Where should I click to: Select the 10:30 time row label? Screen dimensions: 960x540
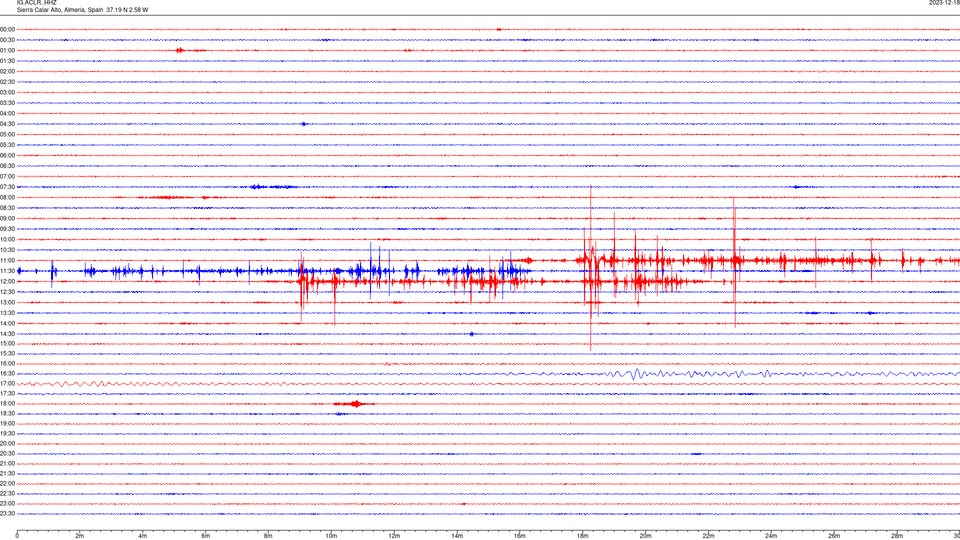pyautogui.click(x=7, y=250)
